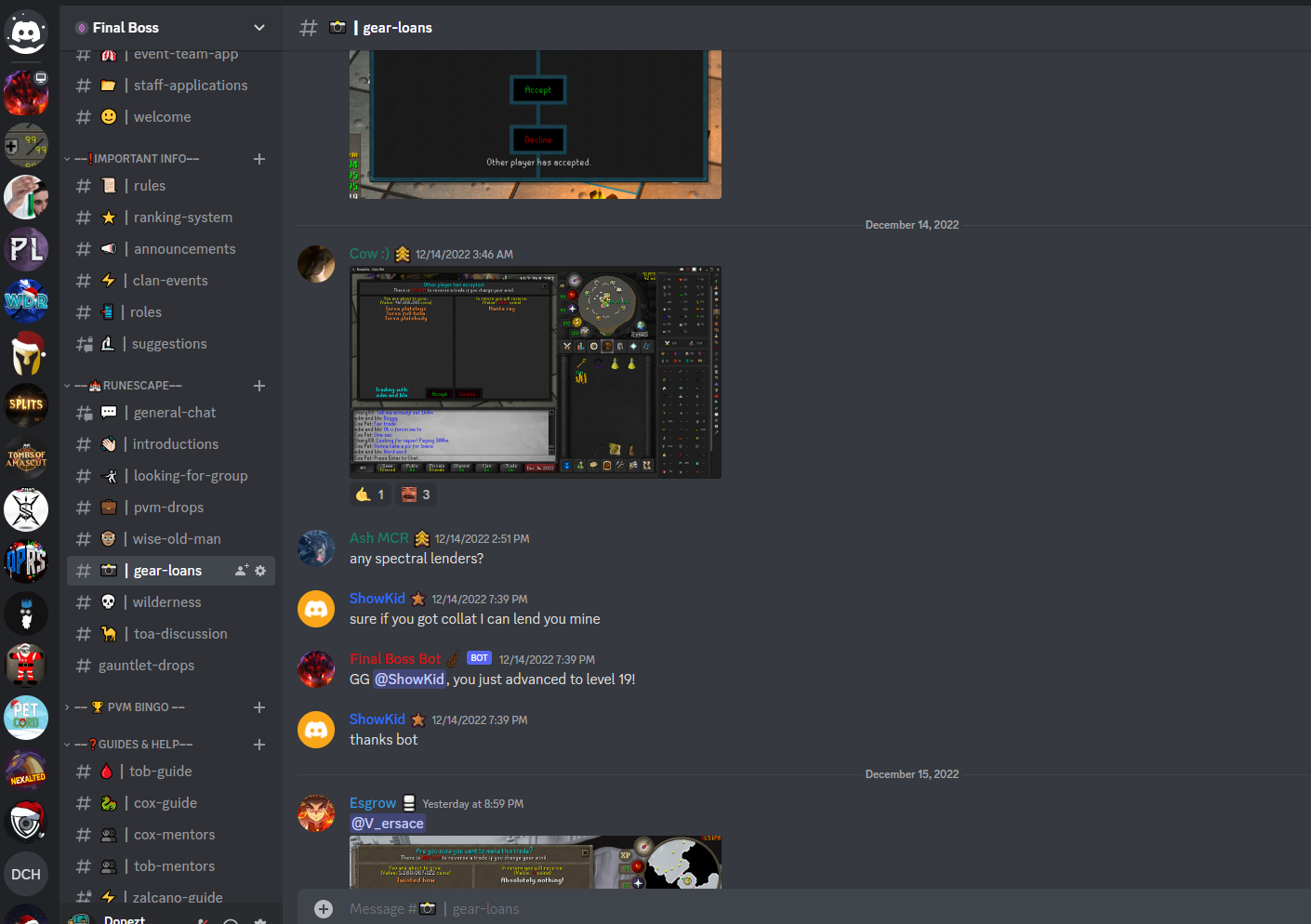Open Ash MCR user avatar

(316, 548)
